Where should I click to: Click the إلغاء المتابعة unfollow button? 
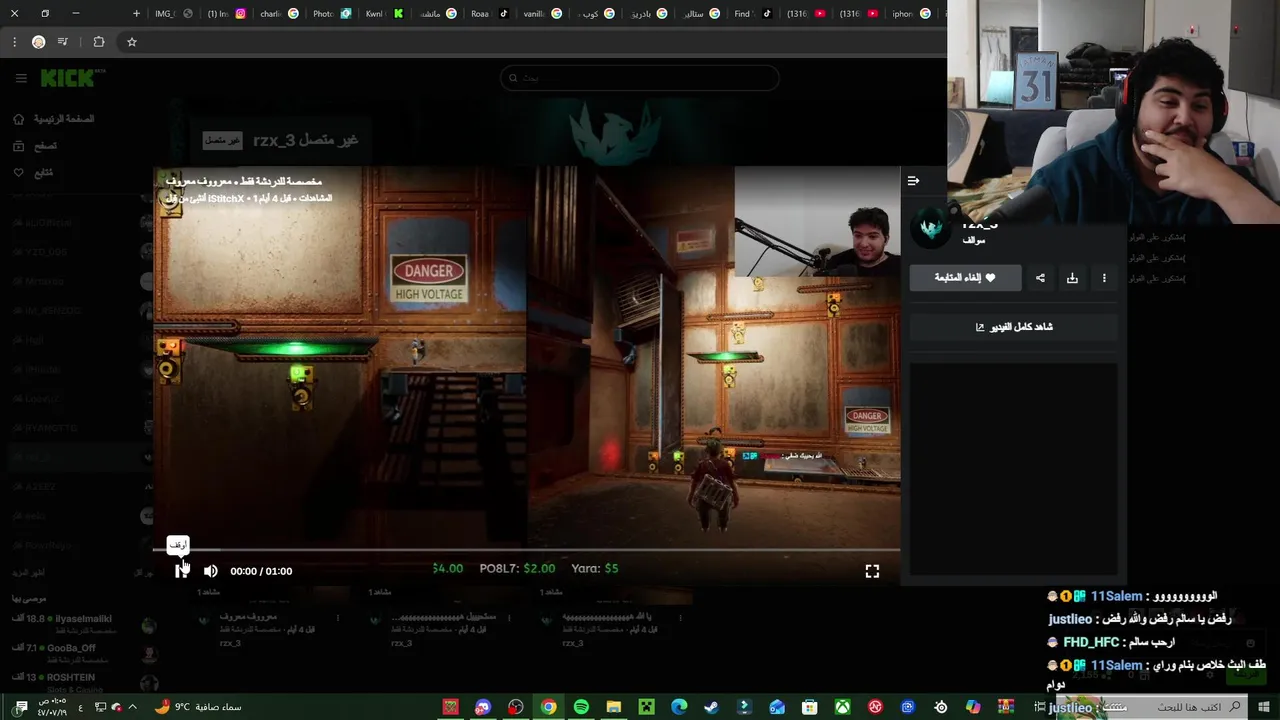click(x=965, y=278)
